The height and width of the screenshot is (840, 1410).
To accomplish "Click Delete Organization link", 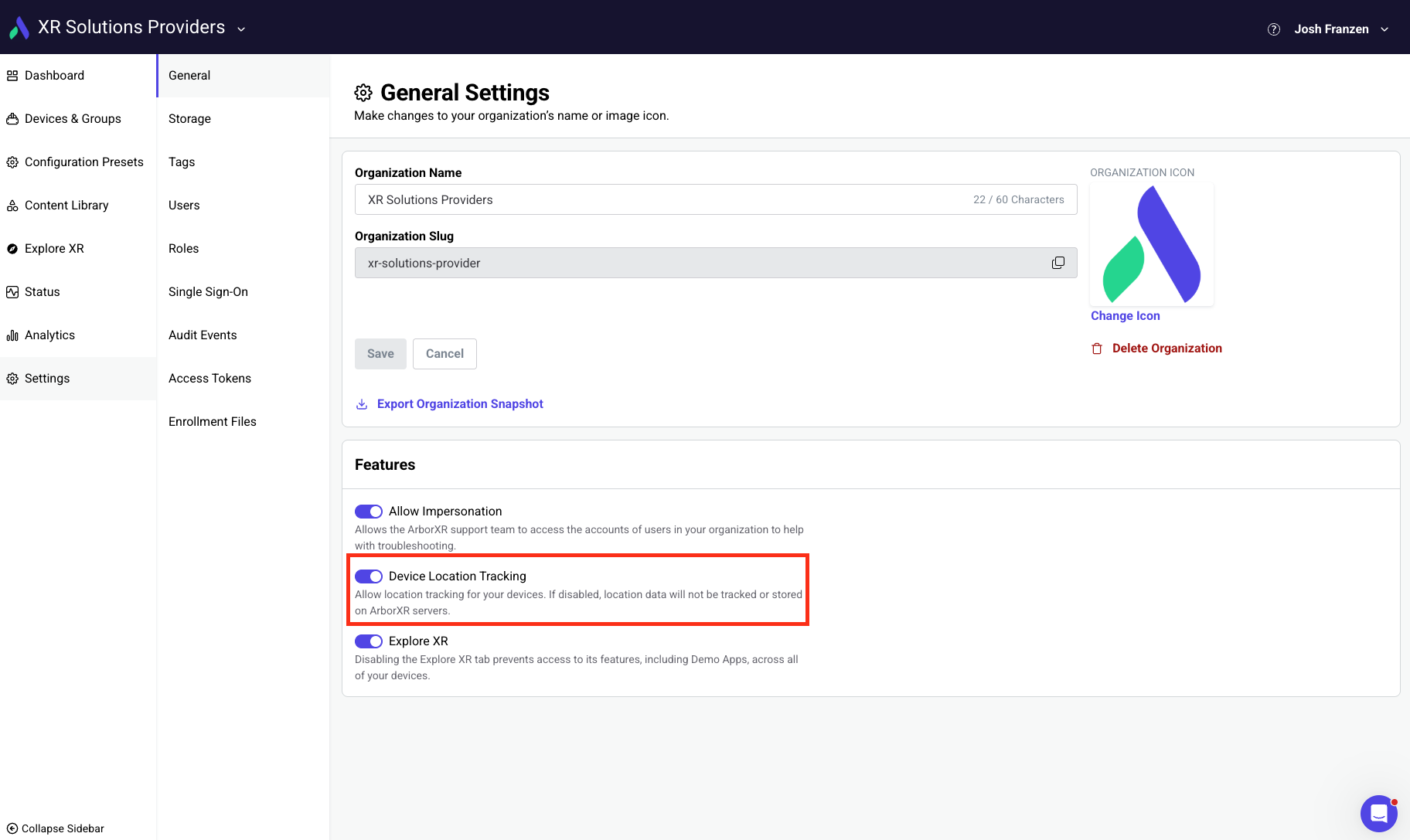I will click(1167, 349).
